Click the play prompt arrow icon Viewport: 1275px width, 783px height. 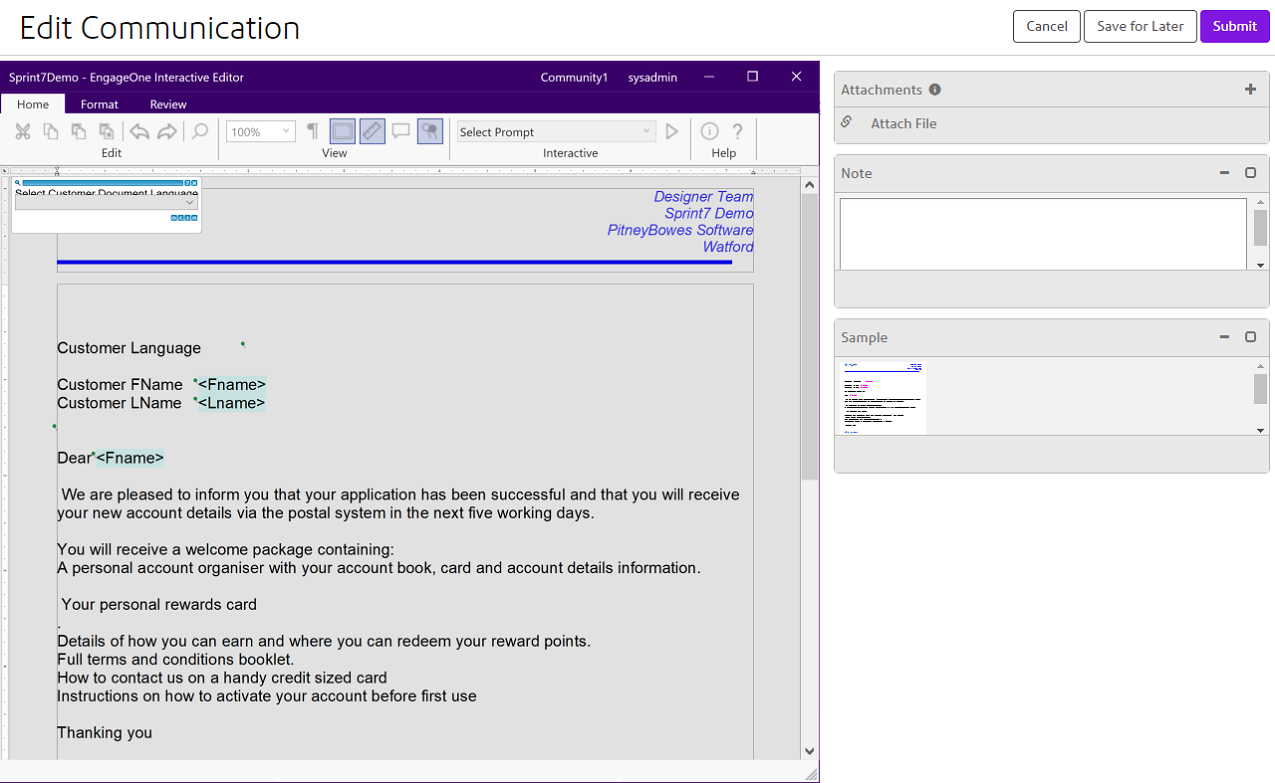coord(673,131)
